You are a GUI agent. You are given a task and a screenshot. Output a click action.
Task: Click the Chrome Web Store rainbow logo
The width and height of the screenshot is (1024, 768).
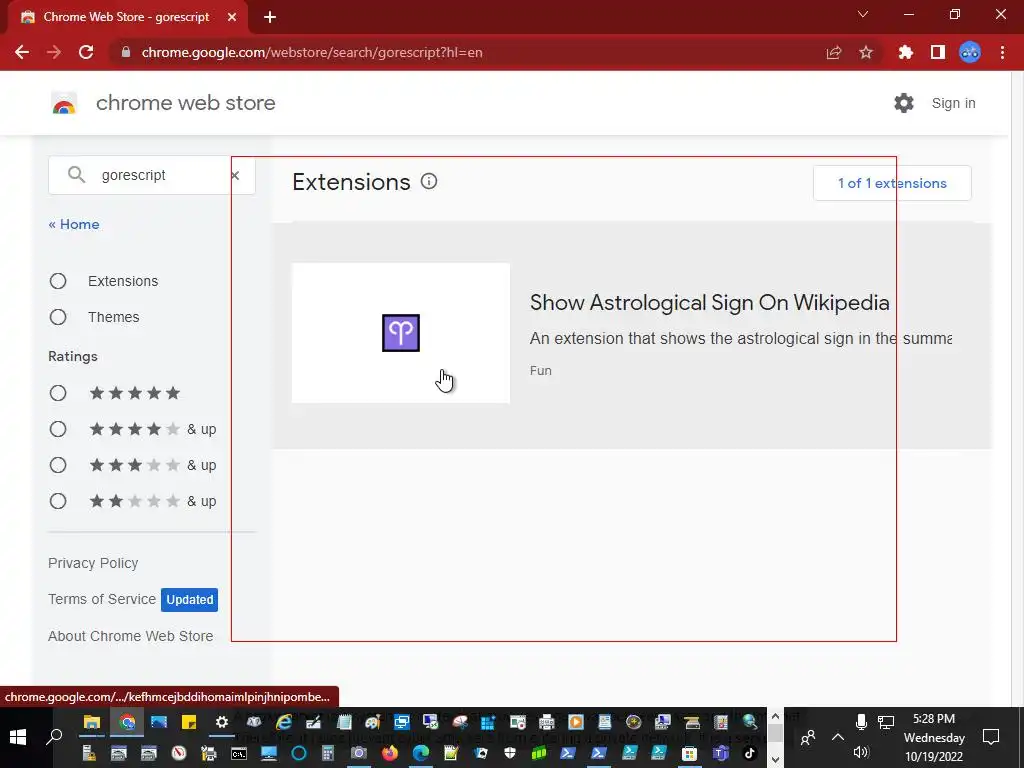[64, 103]
